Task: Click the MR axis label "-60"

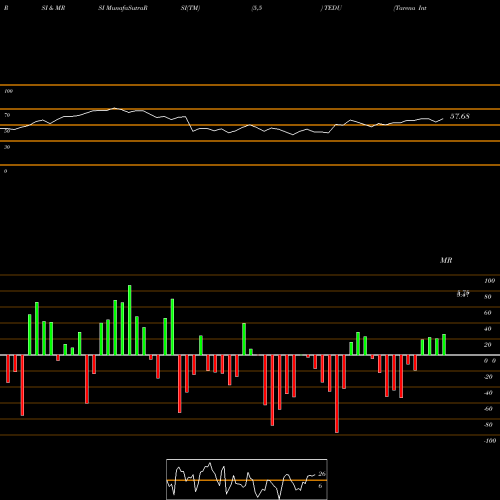Action: click(x=488, y=409)
